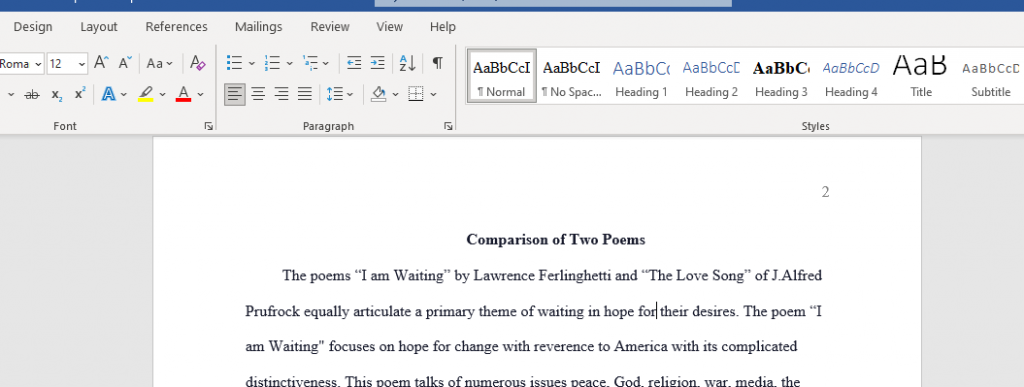Expand bullet library dropdown arrow
The width and height of the screenshot is (1024, 387).
coord(251,63)
